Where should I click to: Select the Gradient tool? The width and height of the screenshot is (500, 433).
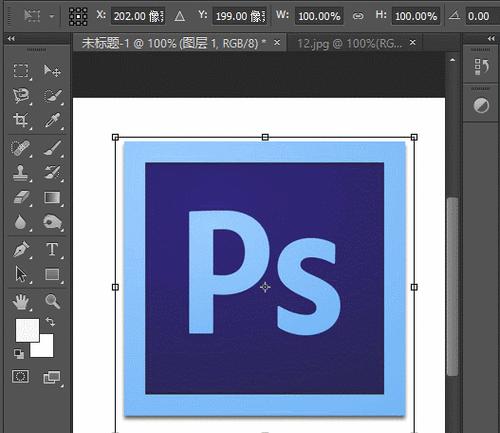(x=52, y=197)
